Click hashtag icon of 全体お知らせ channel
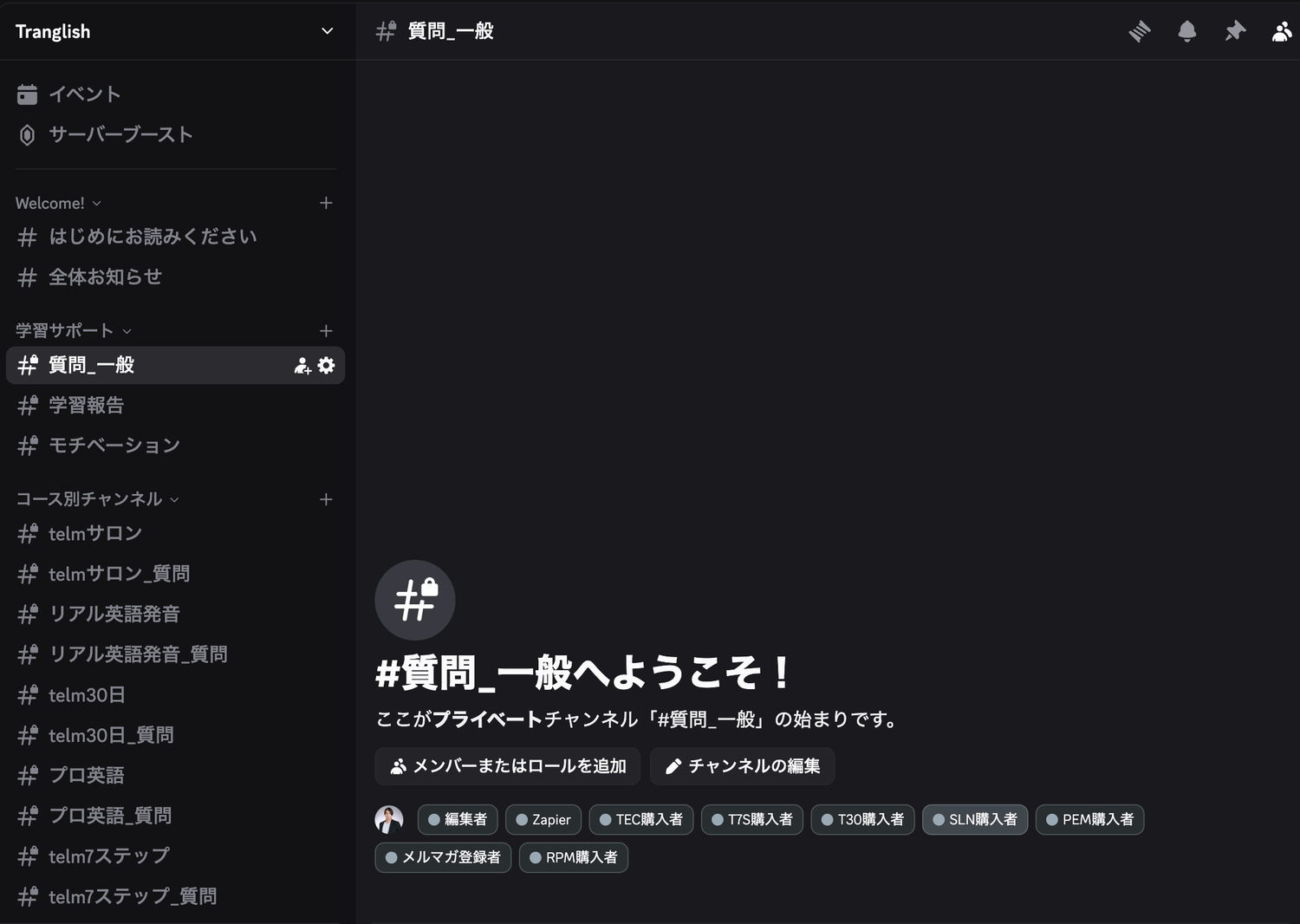The height and width of the screenshot is (924, 1300). (x=28, y=277)
